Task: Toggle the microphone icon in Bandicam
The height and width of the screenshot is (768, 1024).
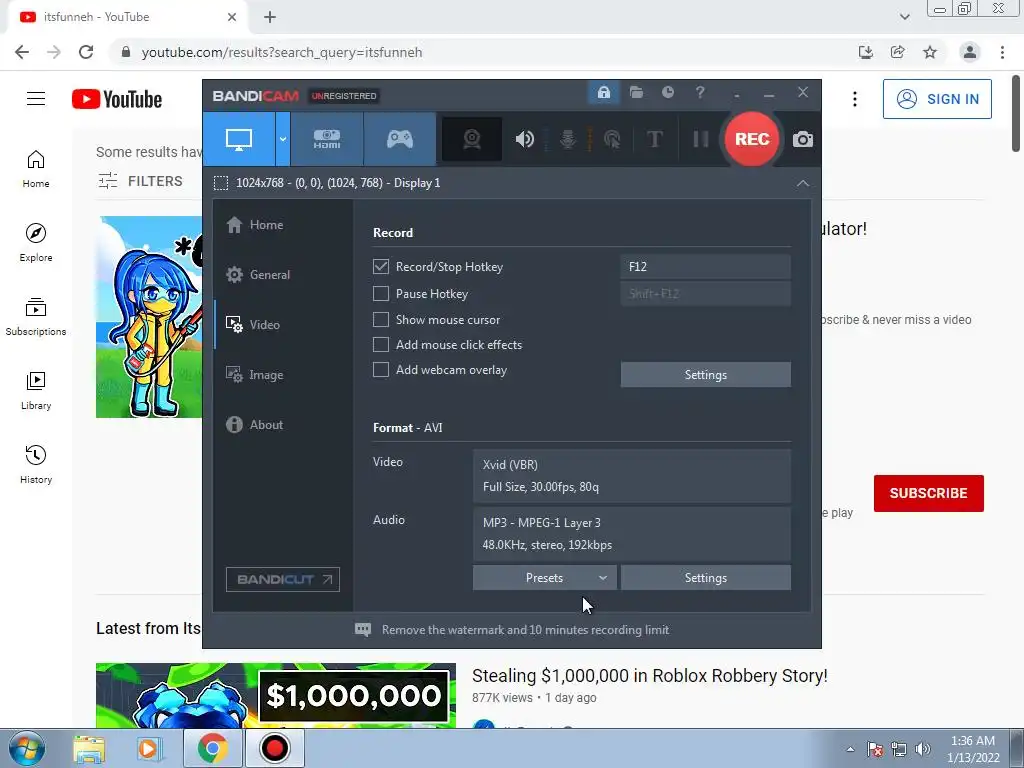Action: point(568,139)
